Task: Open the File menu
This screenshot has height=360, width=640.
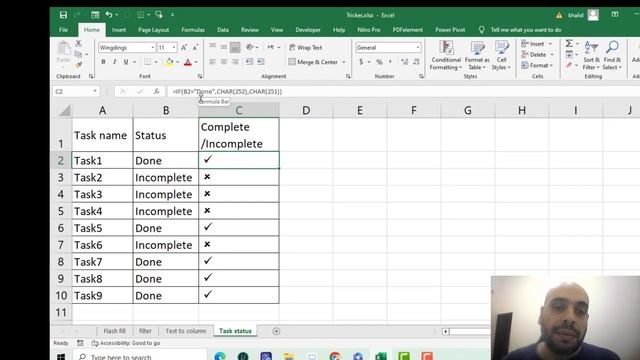Action: pyautogui.click(x=64, y=30)
